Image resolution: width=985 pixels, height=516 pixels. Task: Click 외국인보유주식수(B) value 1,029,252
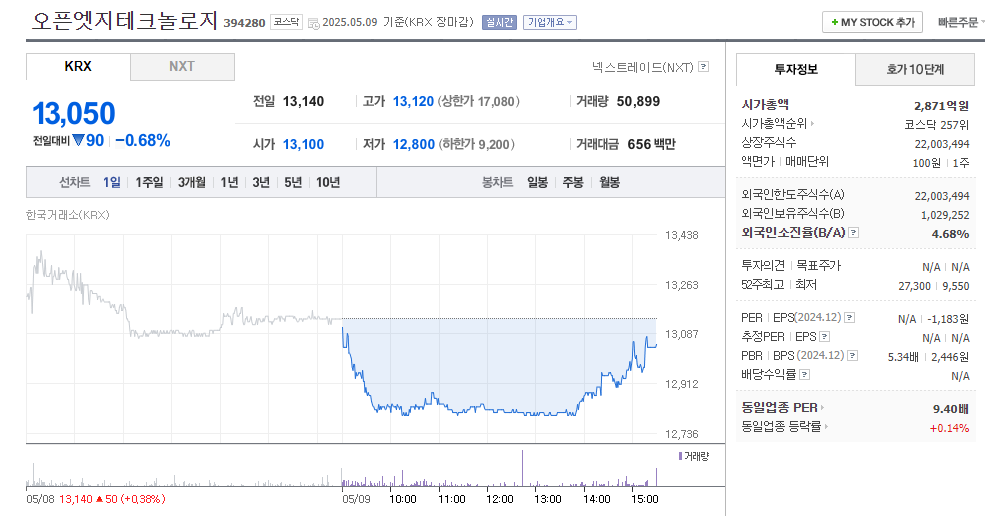click(945, 215)
